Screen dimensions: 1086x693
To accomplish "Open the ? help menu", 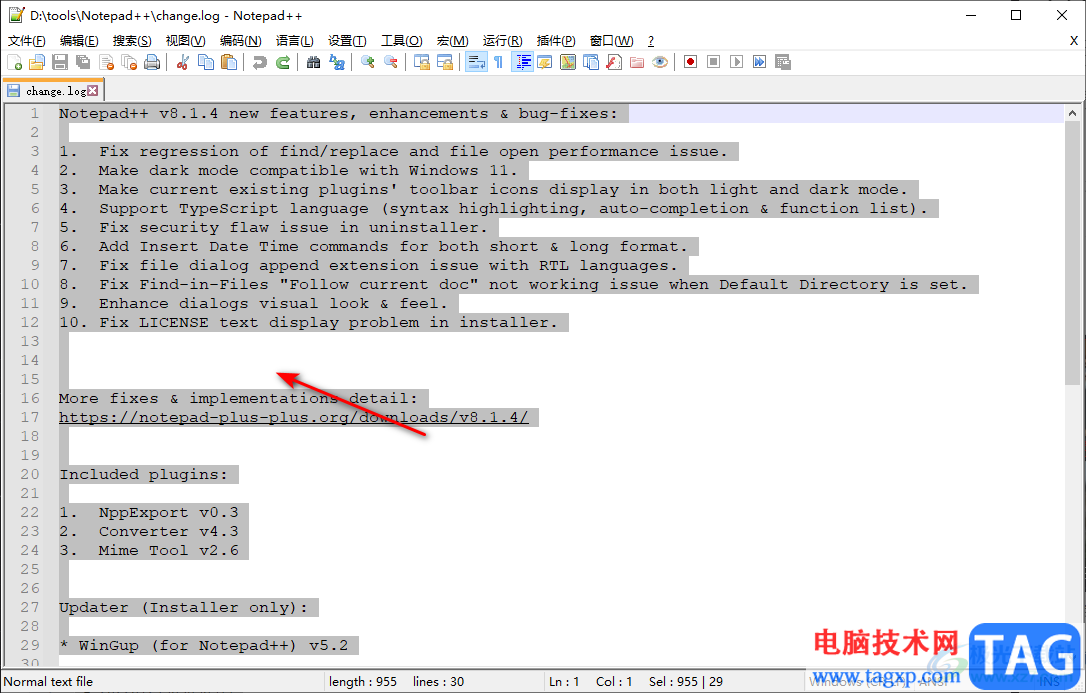I will pos(650,41).
